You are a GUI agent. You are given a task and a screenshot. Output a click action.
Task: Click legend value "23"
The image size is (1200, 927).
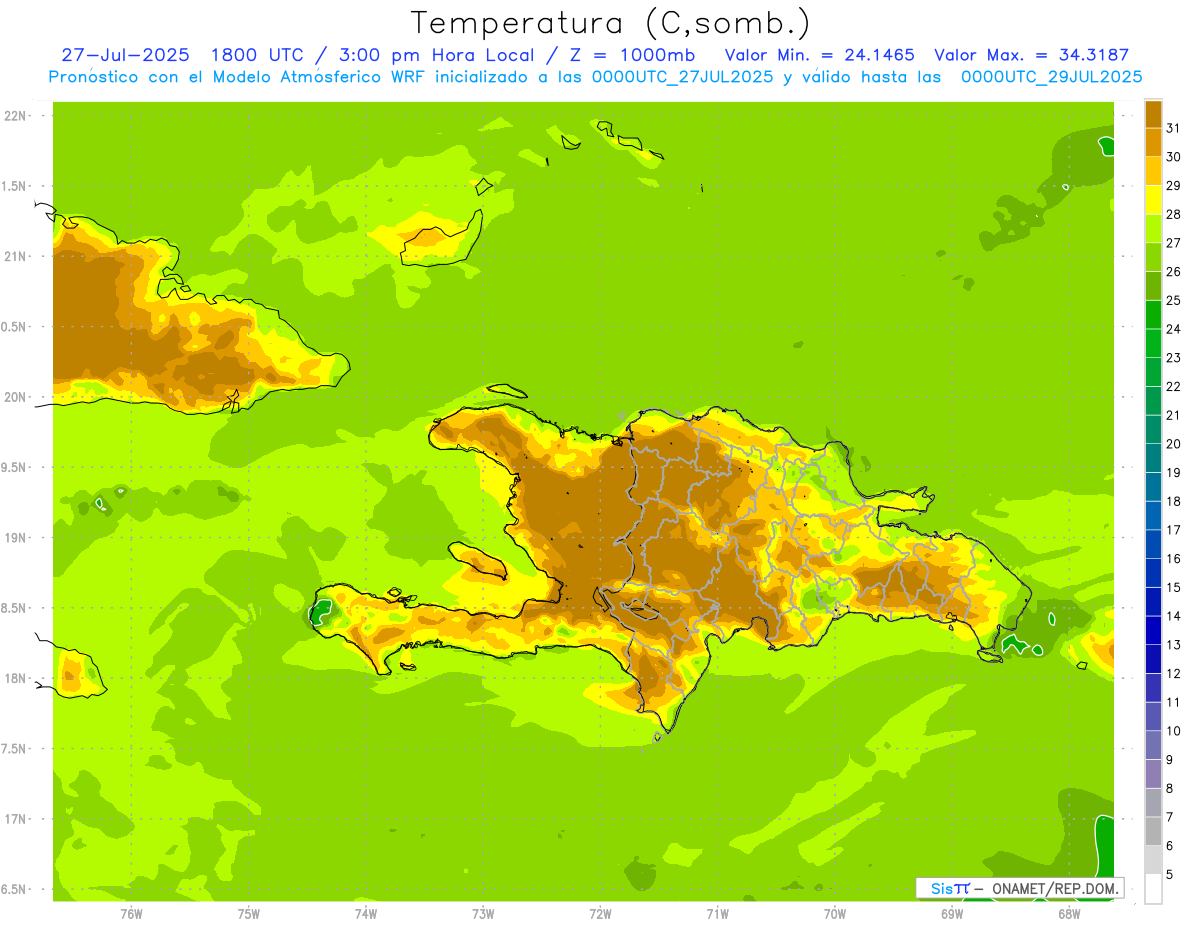tap(1173, 358)
